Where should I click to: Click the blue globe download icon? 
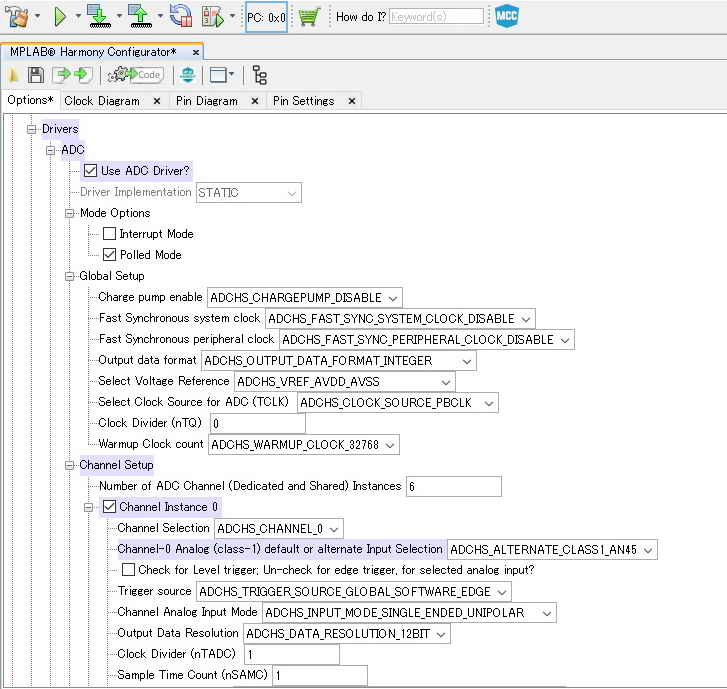[x=187, y=75]
